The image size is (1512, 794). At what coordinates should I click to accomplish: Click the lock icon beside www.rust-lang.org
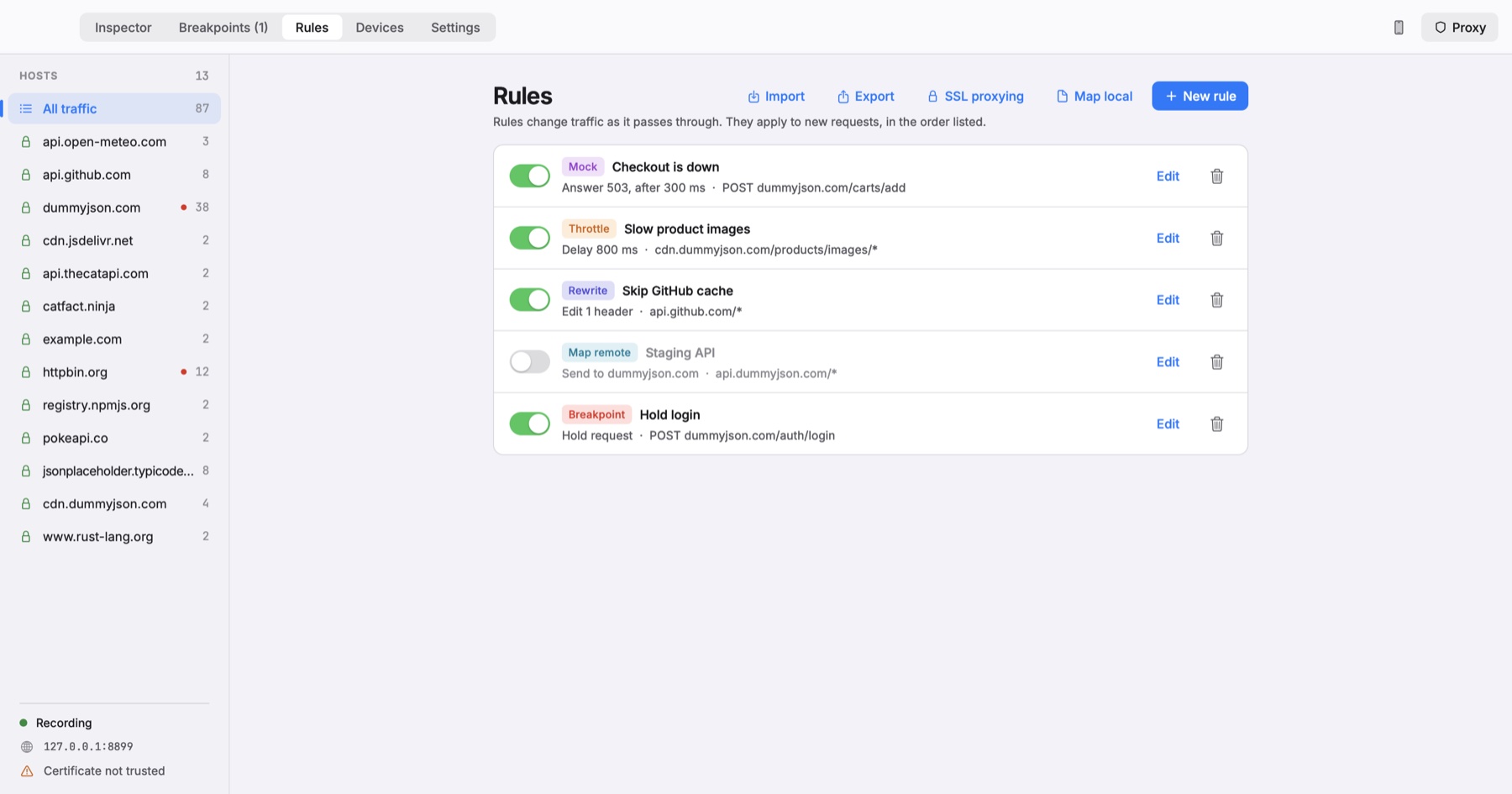(26, 537)
